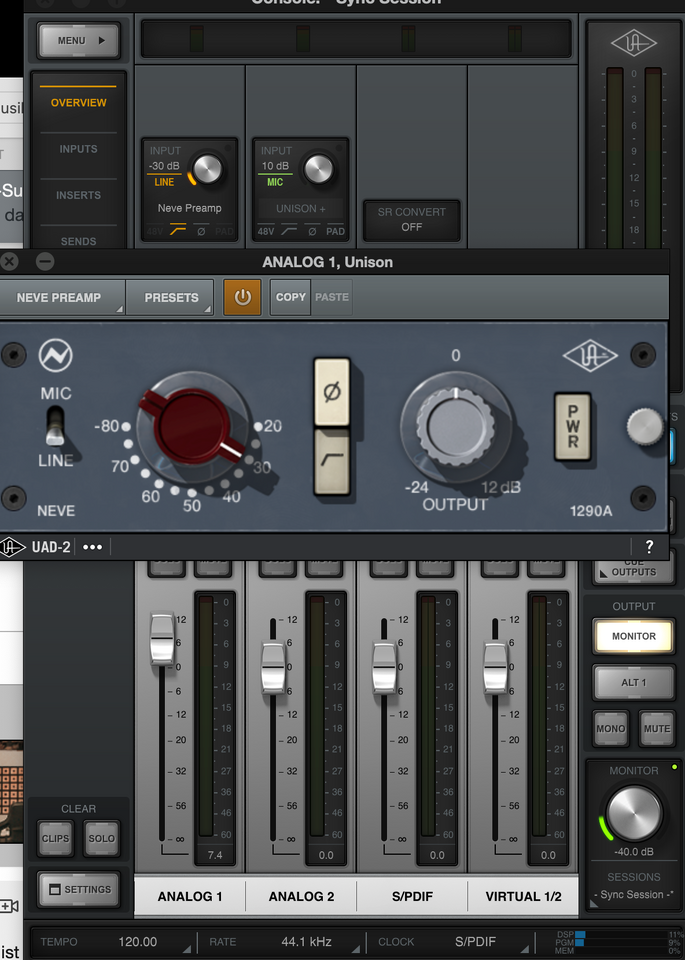Select the OVERVIEW view tab
The height and width of the screenshot is (960, 685).
click(x=78, y=103)
